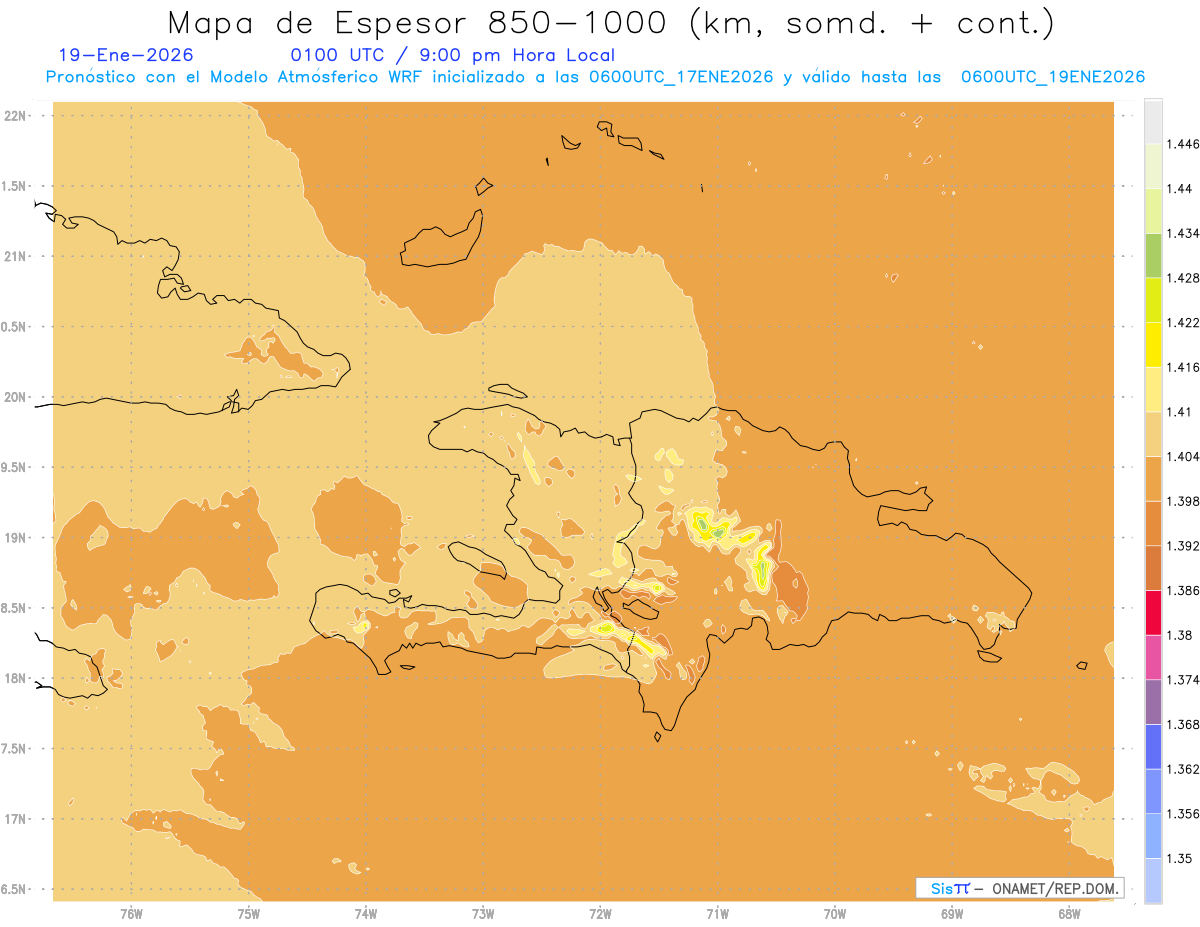This screenshot has height=927, width=1200.
Task: Click the '22N' latitude axis label
Action: click(x=16, y=116)
